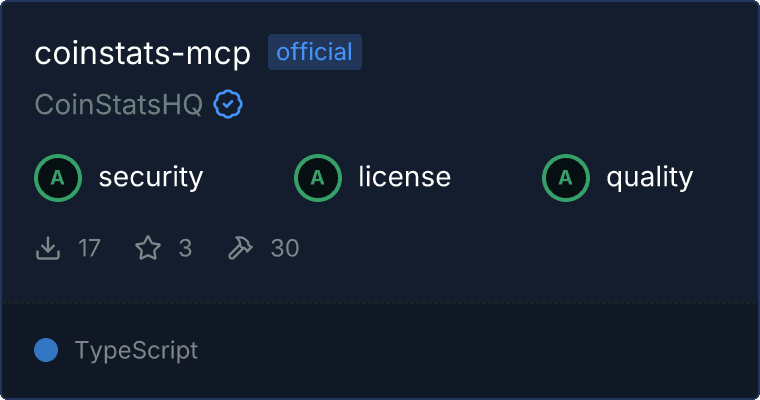Click the downloads arrow icon
760x400 pixels.
[x=48, y=248]
